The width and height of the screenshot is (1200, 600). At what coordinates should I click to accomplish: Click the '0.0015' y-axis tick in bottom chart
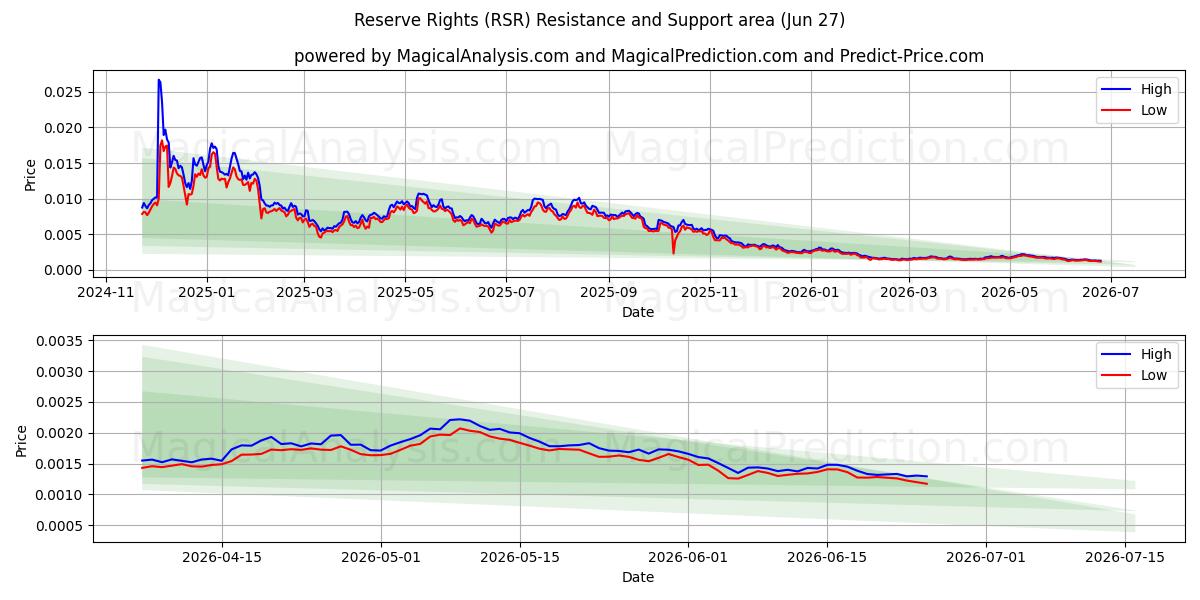pyautogui.click(x=61, y=464)
